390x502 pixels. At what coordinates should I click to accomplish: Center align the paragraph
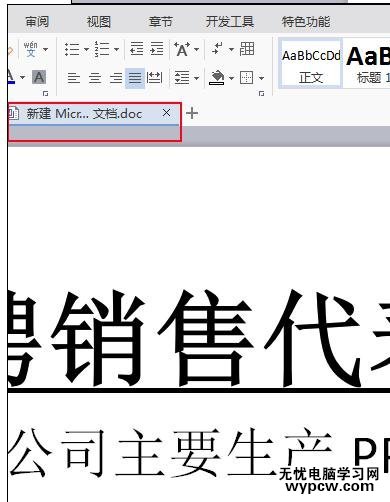coord(95,78)
